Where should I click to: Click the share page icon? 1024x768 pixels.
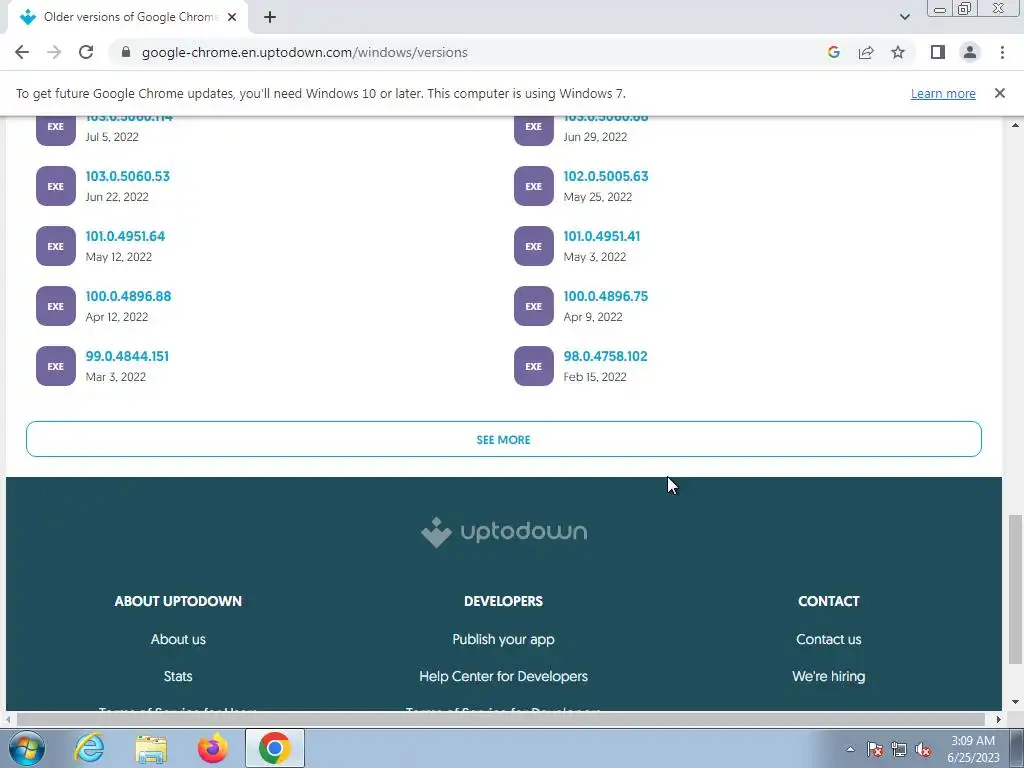pos(866,52)
